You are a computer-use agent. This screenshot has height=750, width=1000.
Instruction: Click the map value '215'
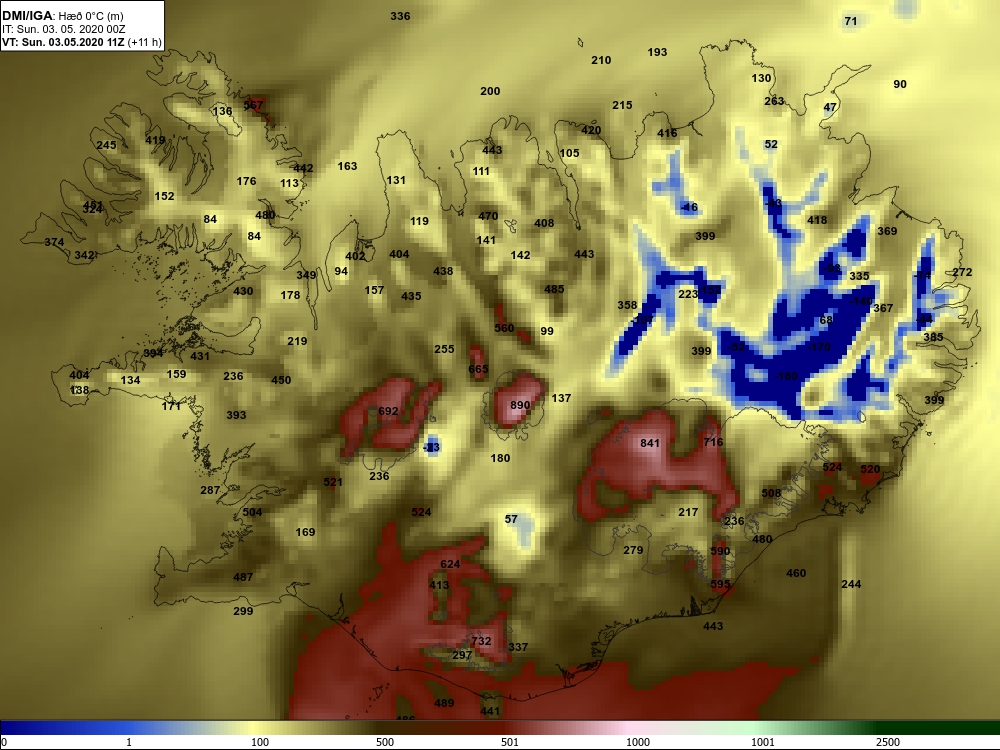pyautogui.click(x=622, y=105)
